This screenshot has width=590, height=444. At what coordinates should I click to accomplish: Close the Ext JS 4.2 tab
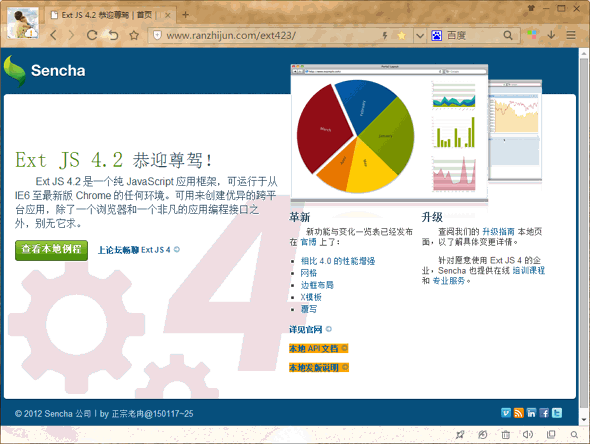(168, 15)
